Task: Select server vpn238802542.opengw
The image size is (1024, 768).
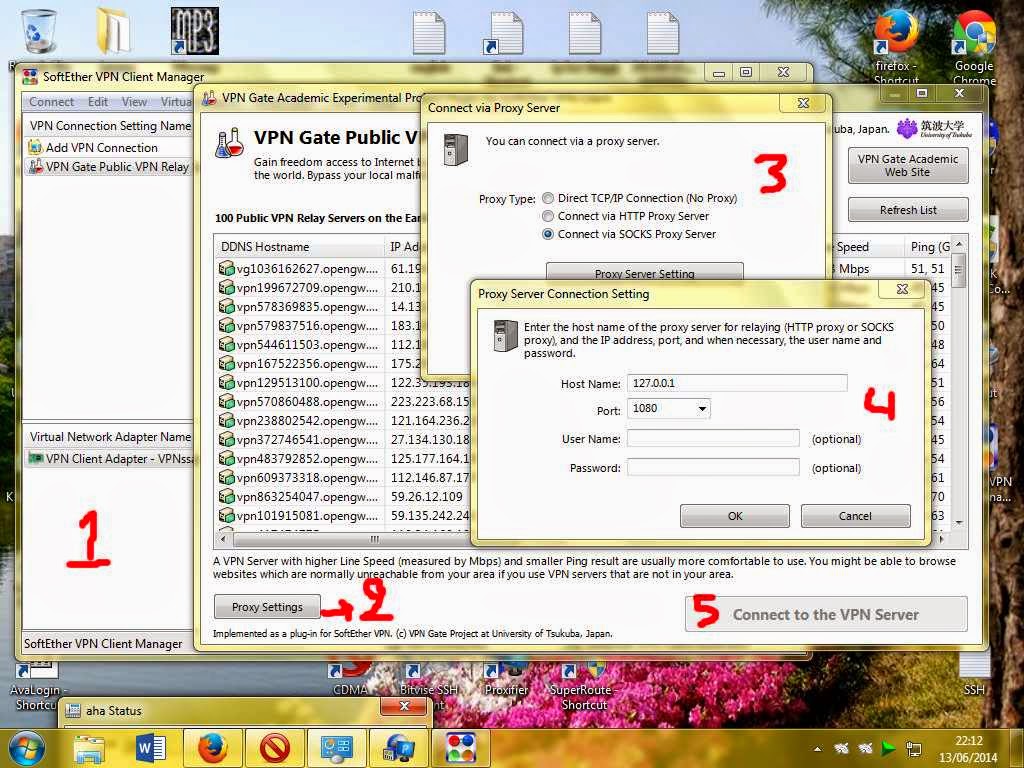Action: click(299, 420)
